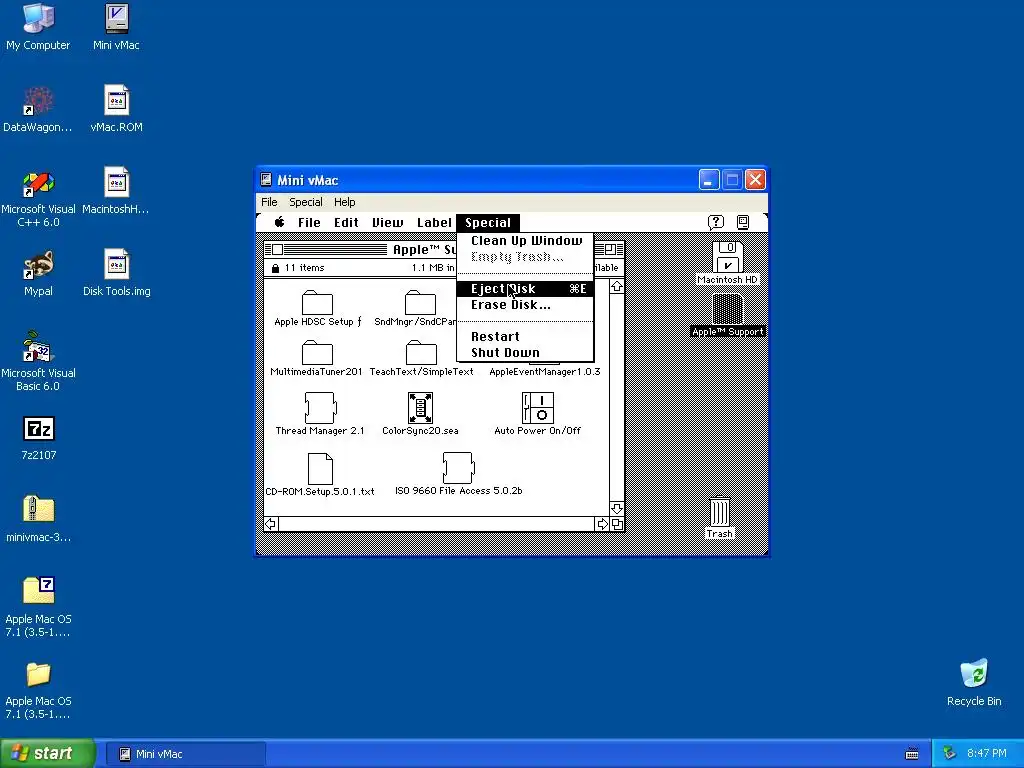Open Mini vMac window's File menu
The image size is (1024, 768).
click(269, 202)
